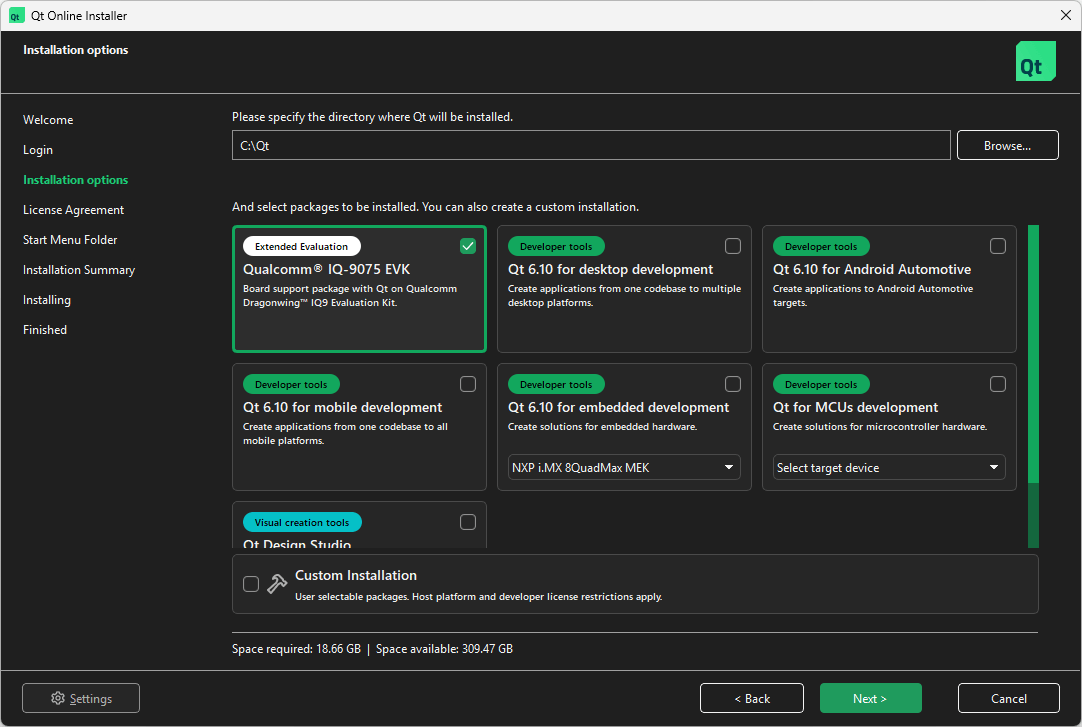Click the installation directory field showing C:\Qt
This screenshot has height=727, width=1082.
pyautogui.click(x=590, y=144)
